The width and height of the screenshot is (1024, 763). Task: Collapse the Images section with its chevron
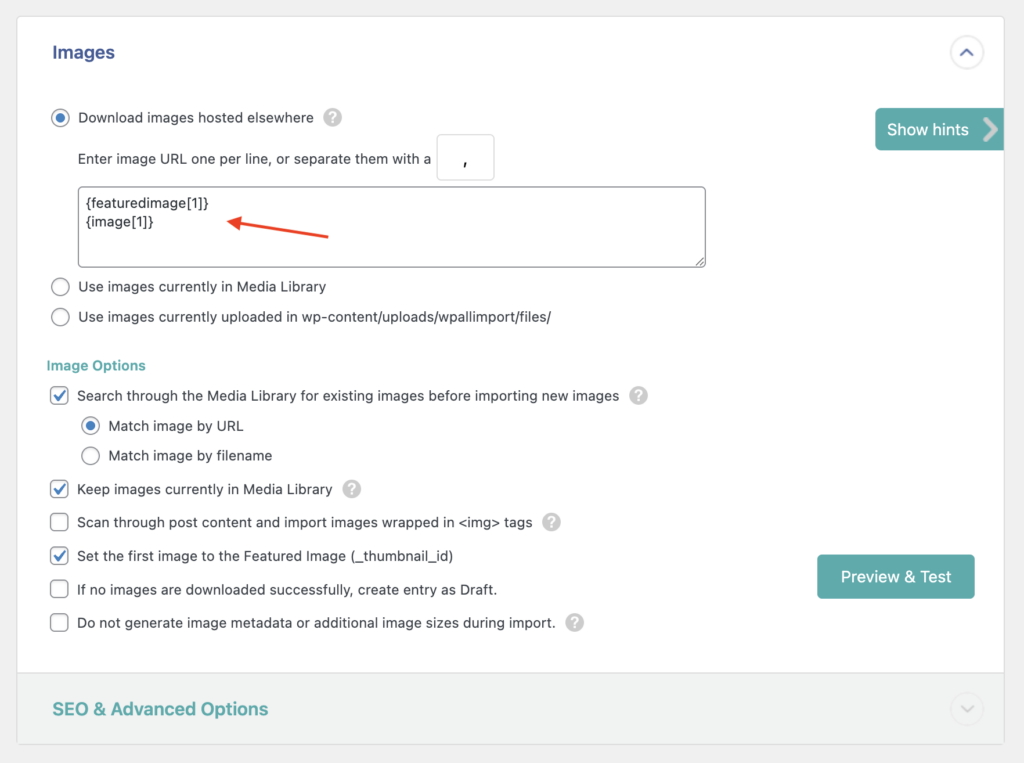pyautogui.click(x=966, y=52)
